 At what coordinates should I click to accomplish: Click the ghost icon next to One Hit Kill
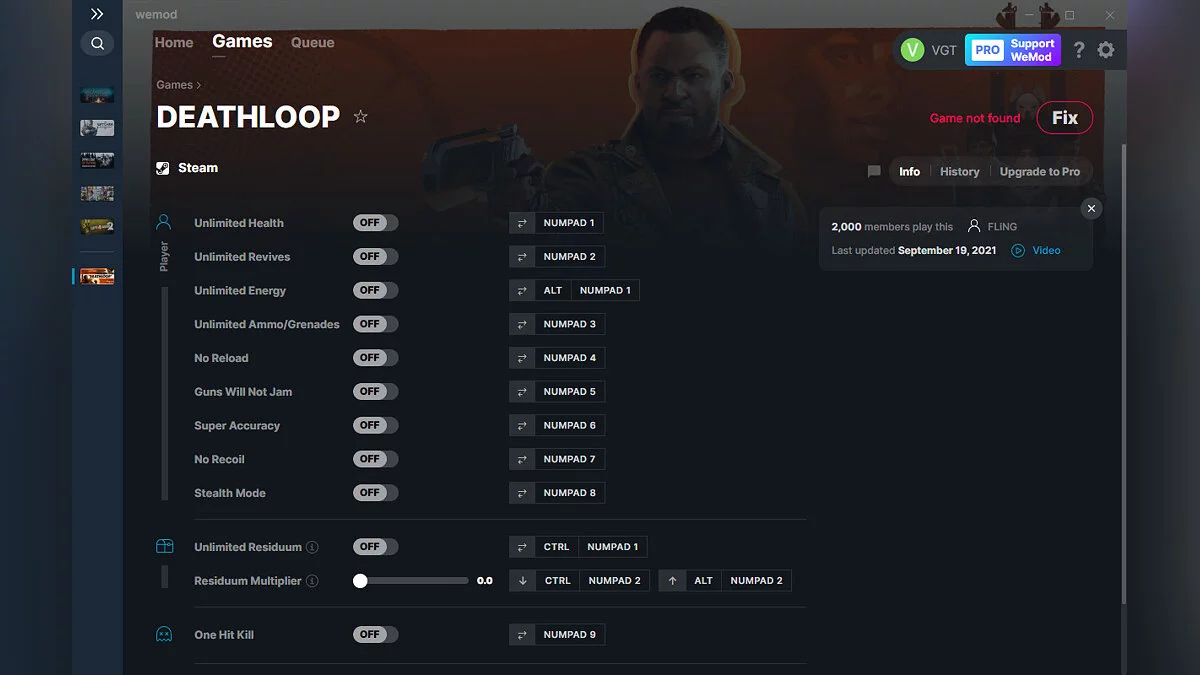[x=164, y=633]
